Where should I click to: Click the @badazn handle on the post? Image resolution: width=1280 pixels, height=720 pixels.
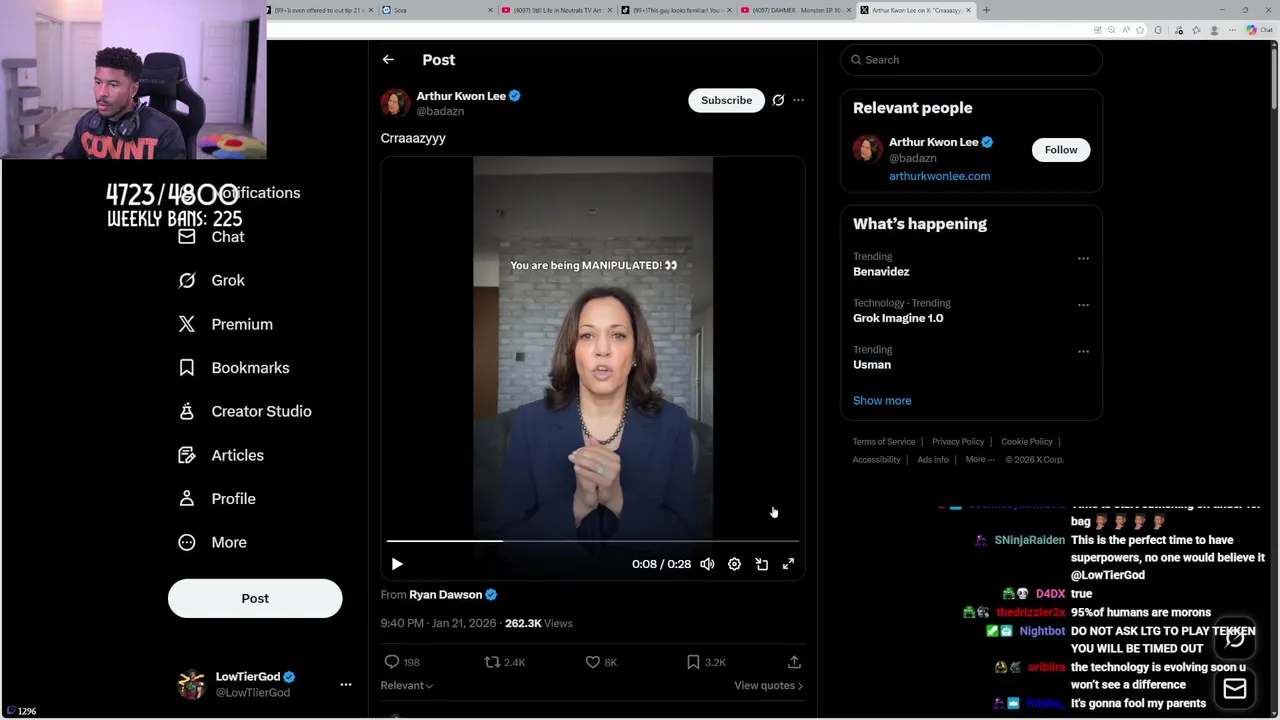click(440, 112)
